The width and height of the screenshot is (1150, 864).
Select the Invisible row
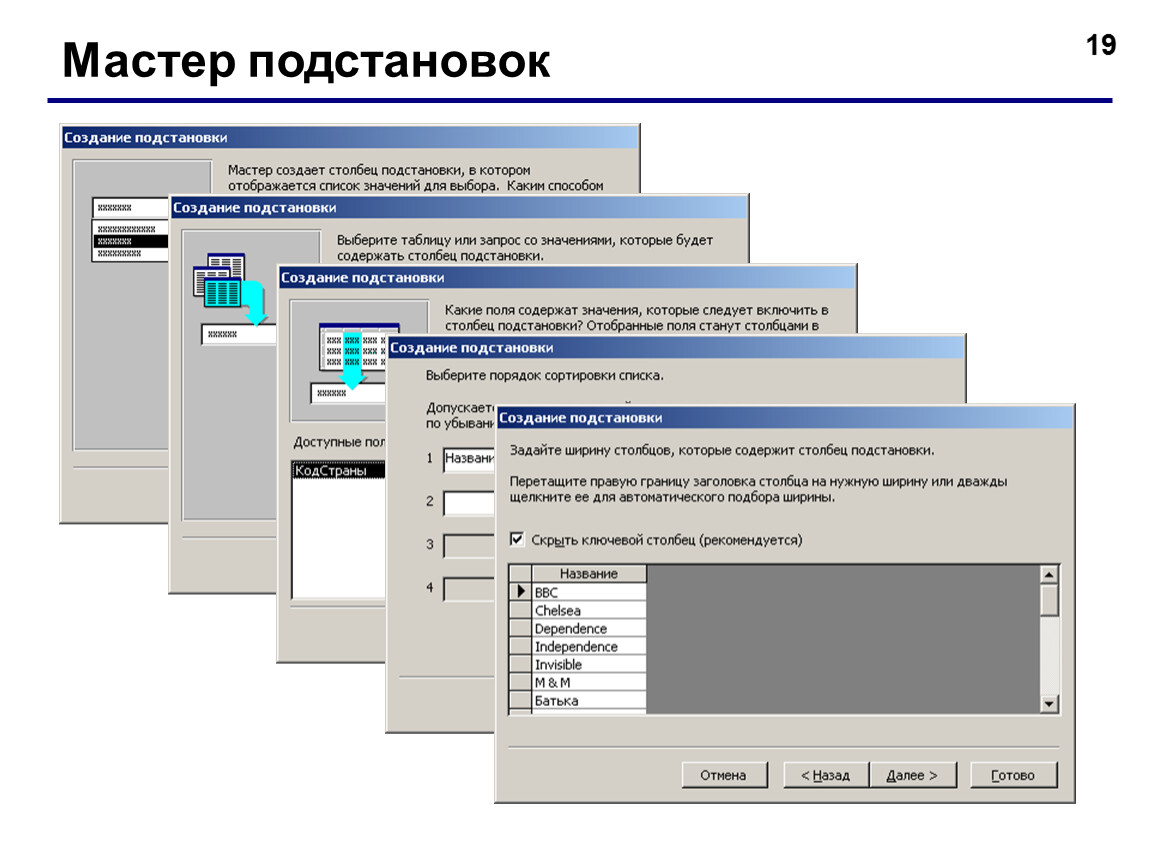pos(589,665)
